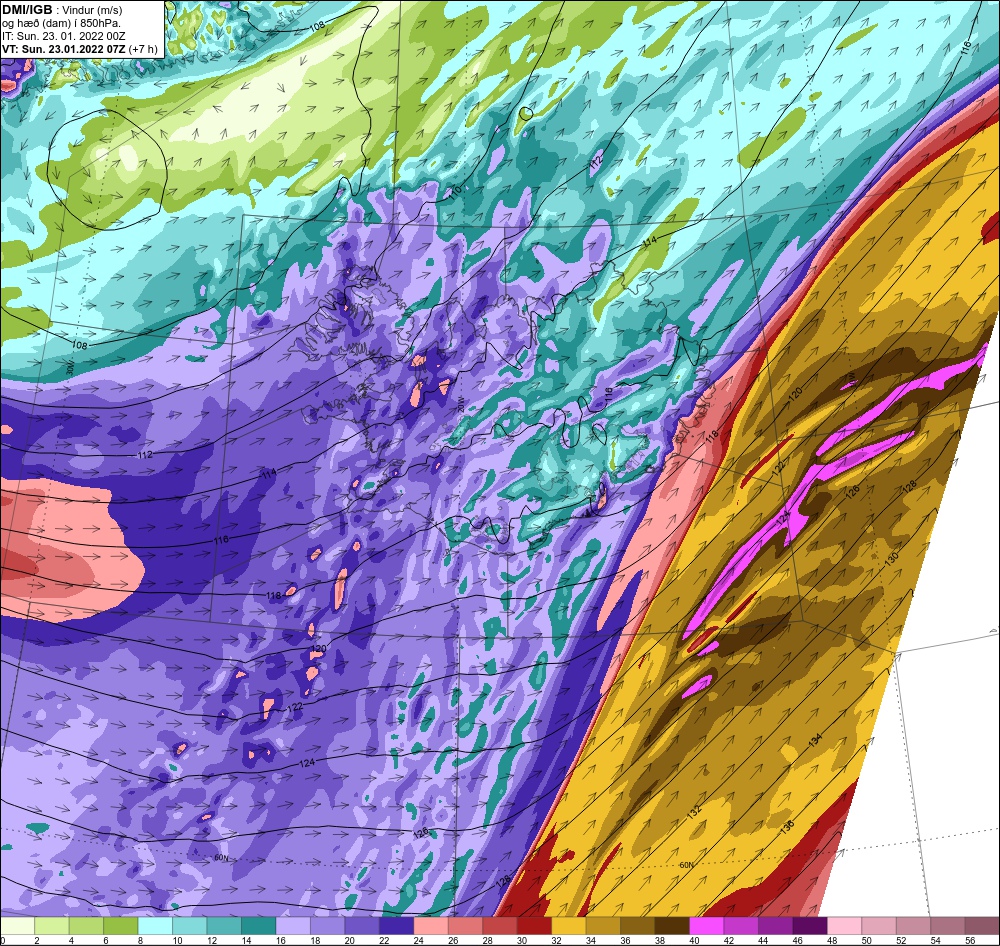Select the legend scale number '56'
Screen dimensions: 1000x946
[969, 940]
